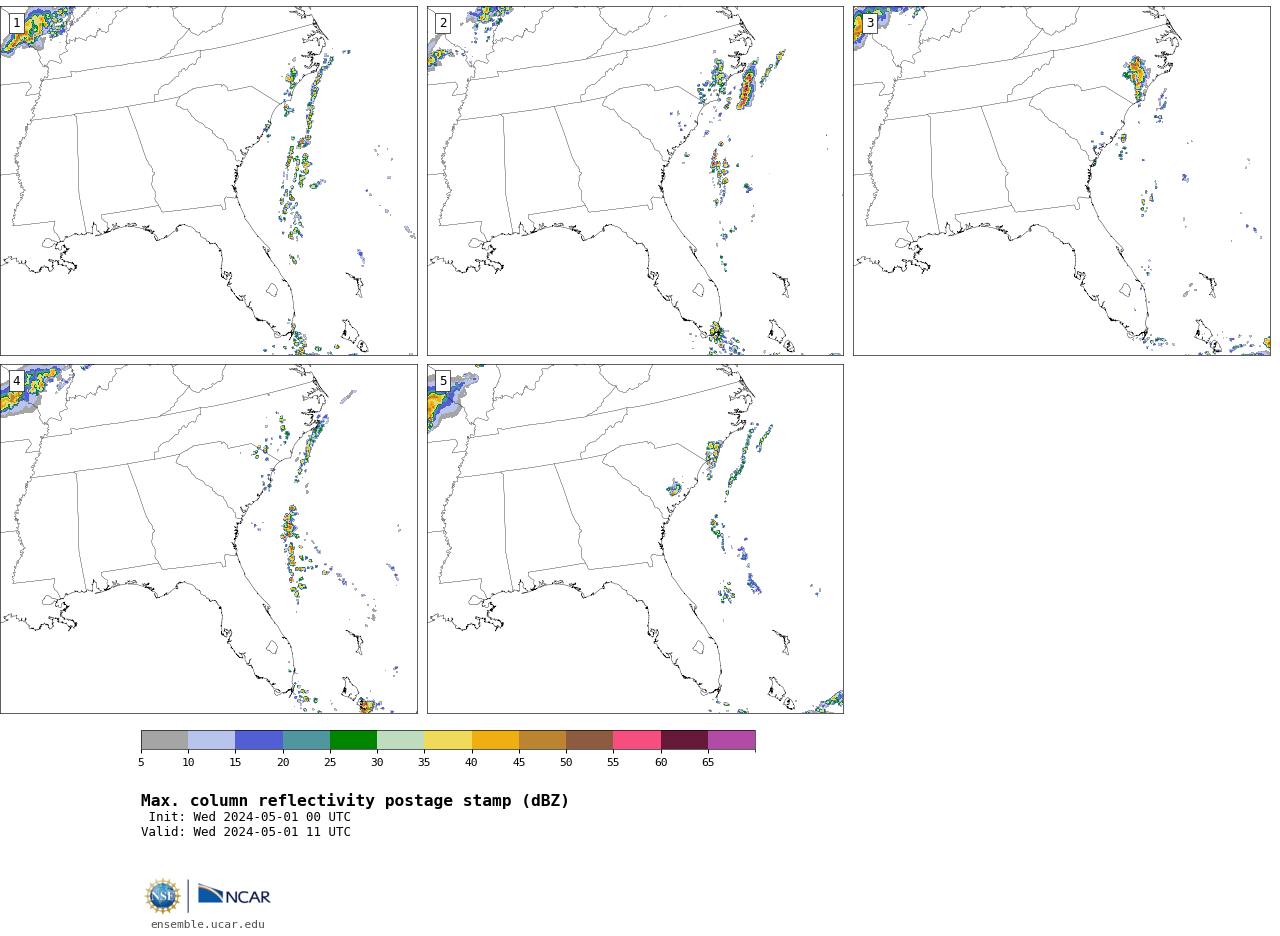Click the tan-brown 45-50 dBZ swatch
Viewport: 1280px width, 936px height.
click(542, 740)
